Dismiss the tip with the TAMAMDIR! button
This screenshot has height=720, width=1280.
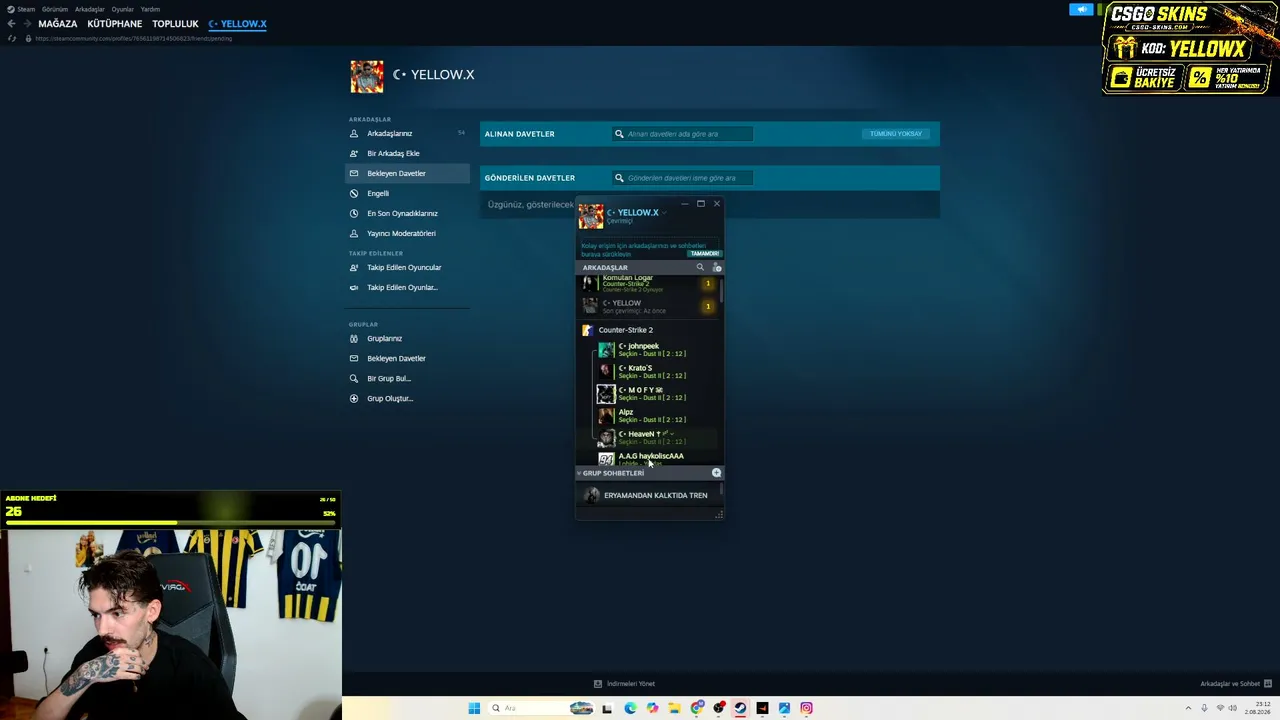[705, 254]
